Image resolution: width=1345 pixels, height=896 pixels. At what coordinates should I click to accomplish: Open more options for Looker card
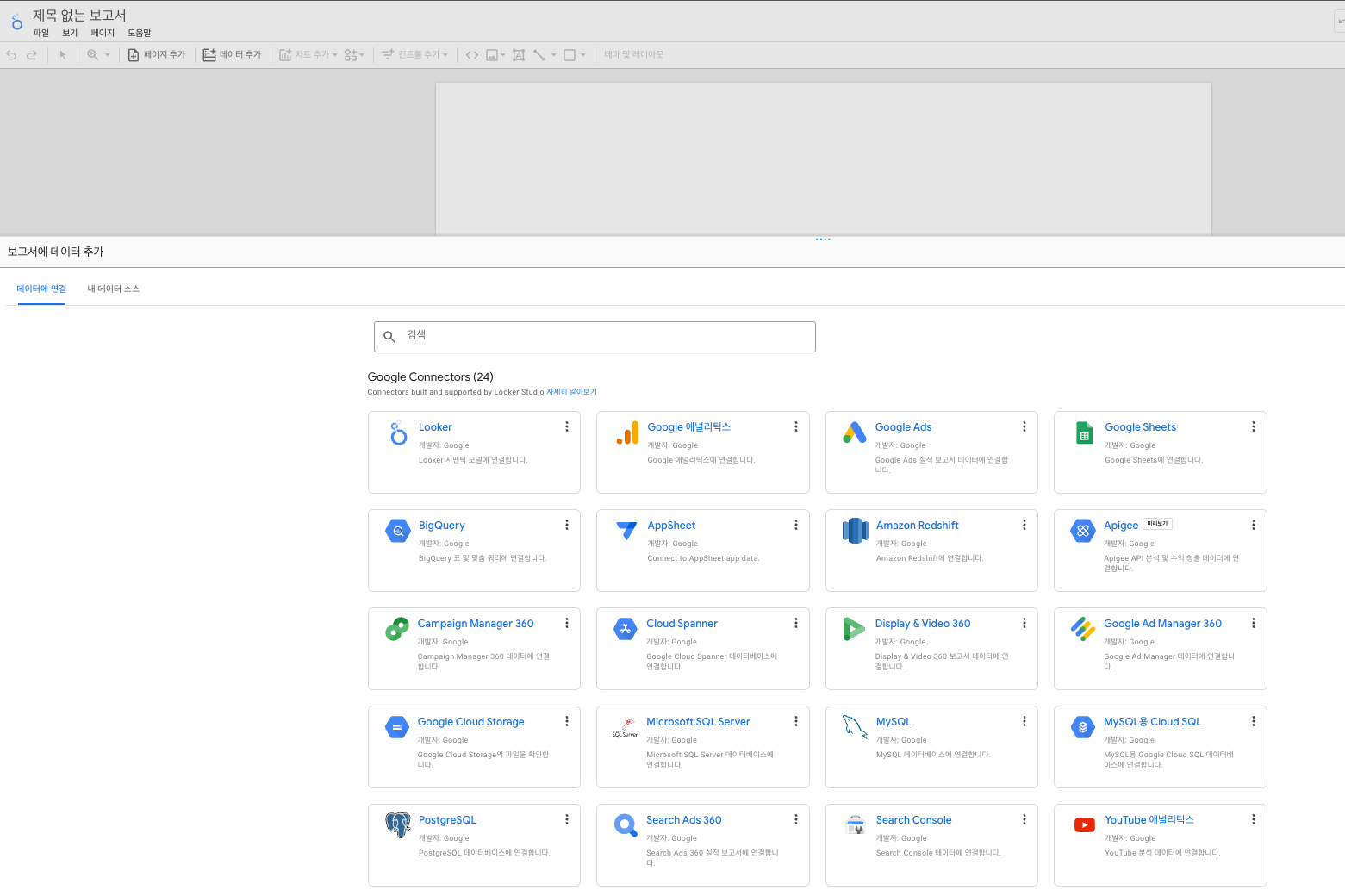click(x=567, y=426)
